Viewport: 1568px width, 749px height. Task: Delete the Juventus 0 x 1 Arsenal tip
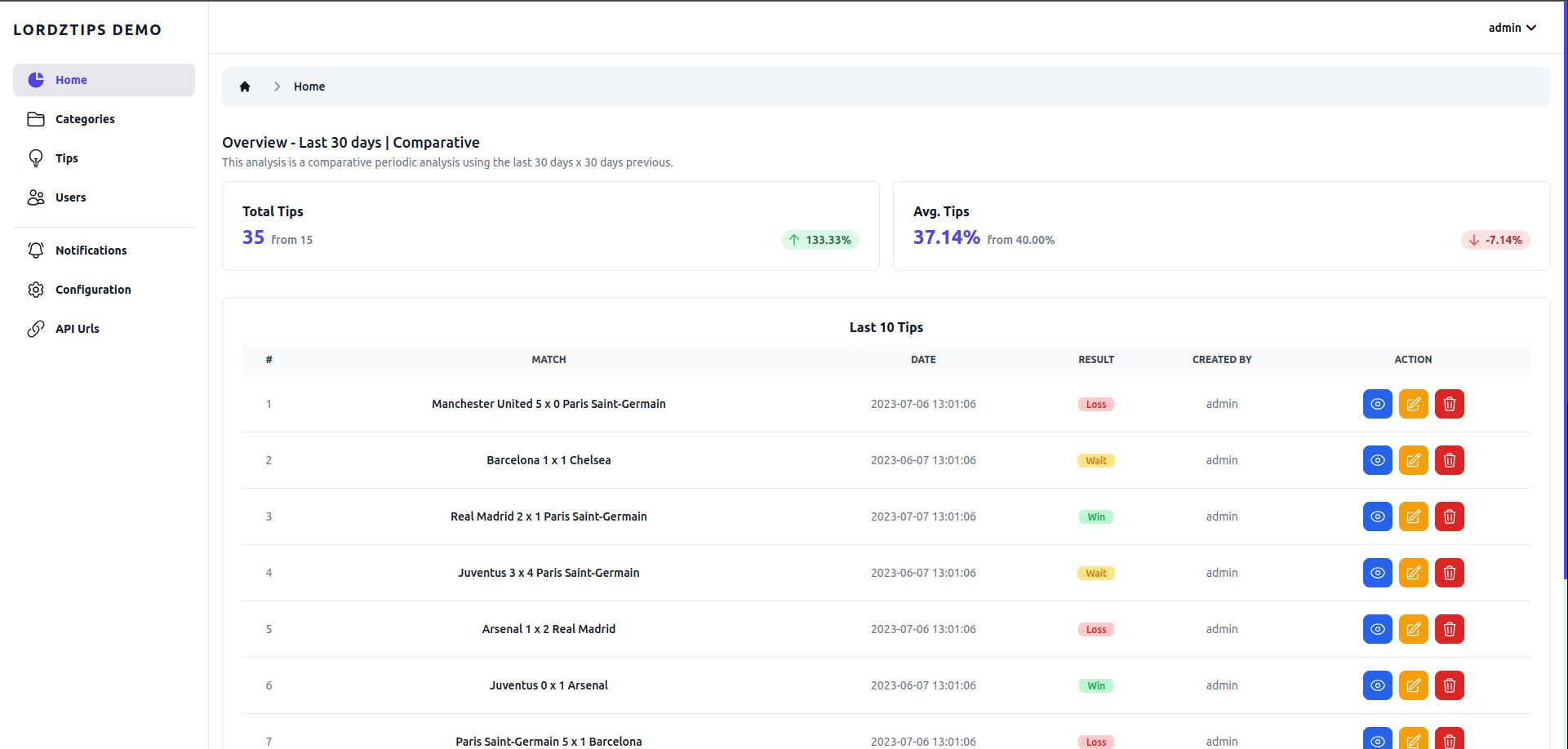pos(1449,685)
